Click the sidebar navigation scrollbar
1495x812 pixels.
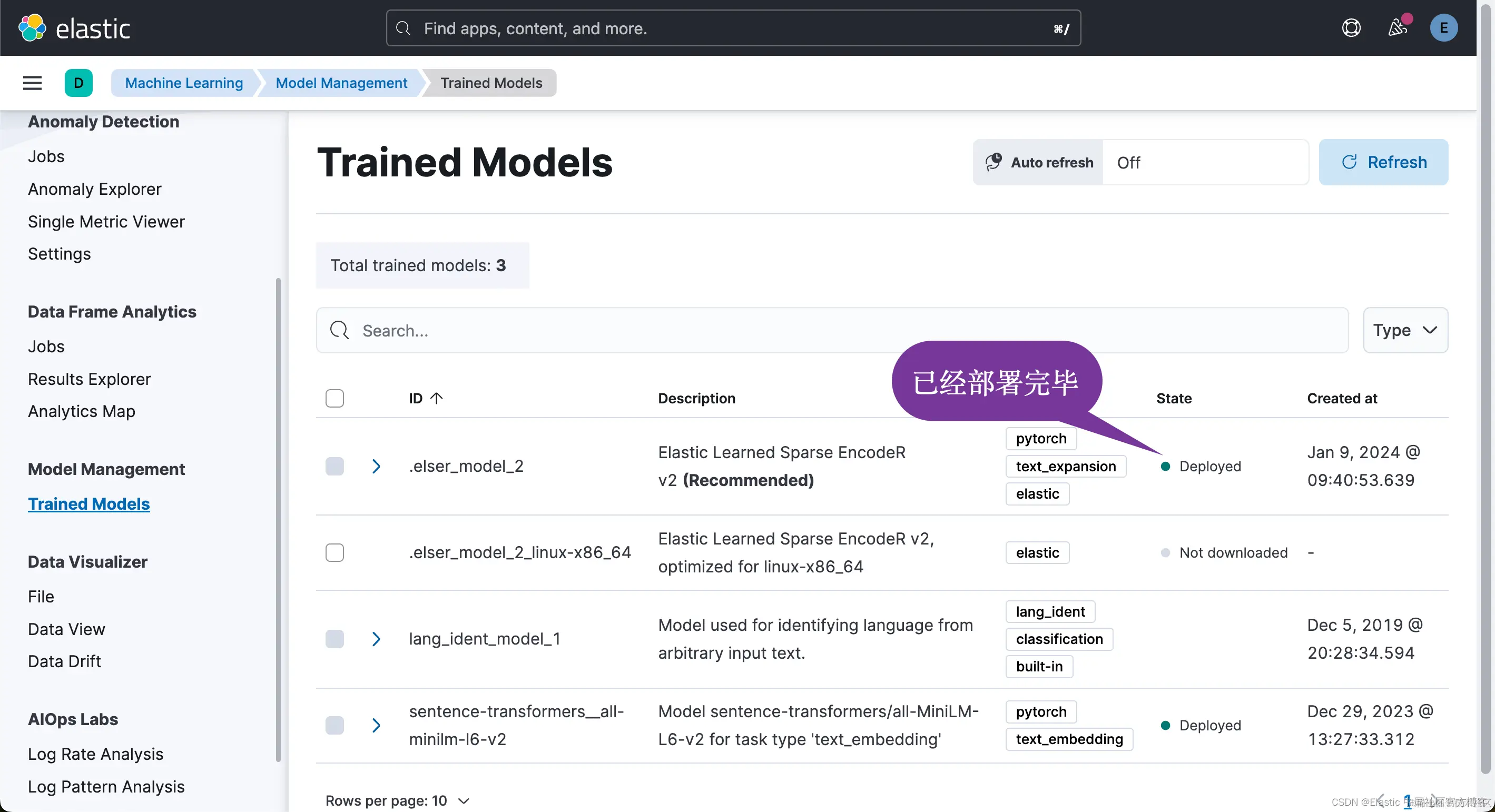pyautogui.click(x=278, y=520)
